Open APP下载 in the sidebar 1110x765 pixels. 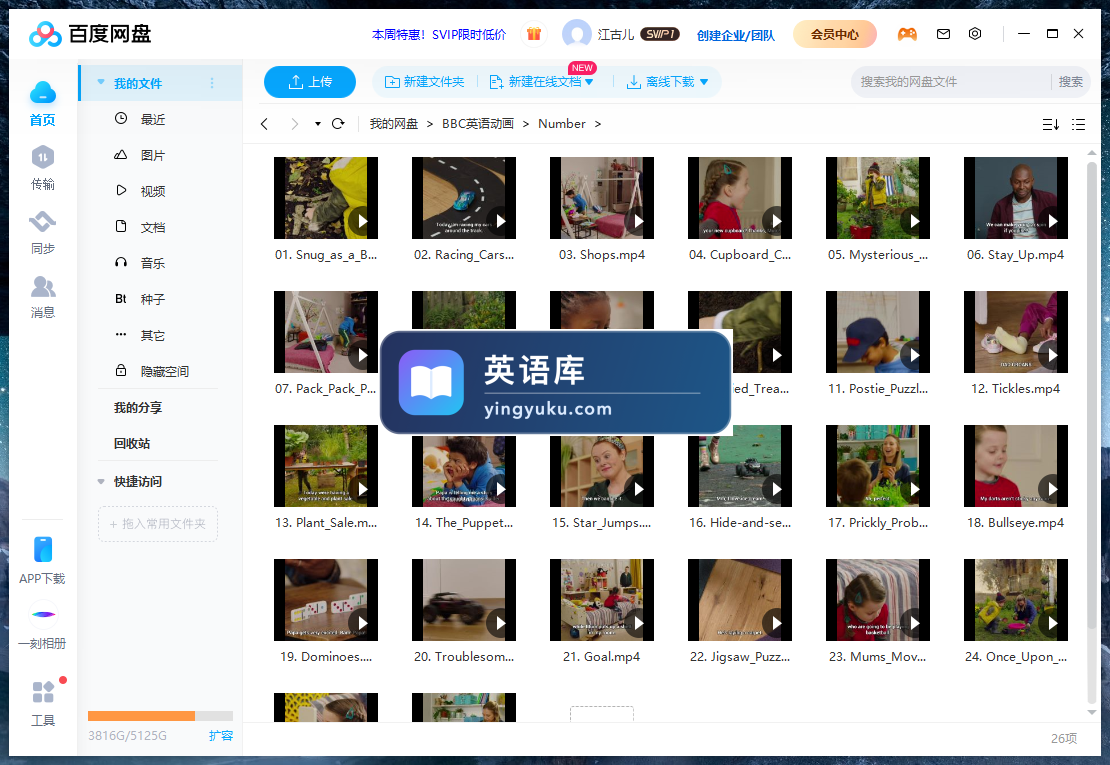(42, 550)
